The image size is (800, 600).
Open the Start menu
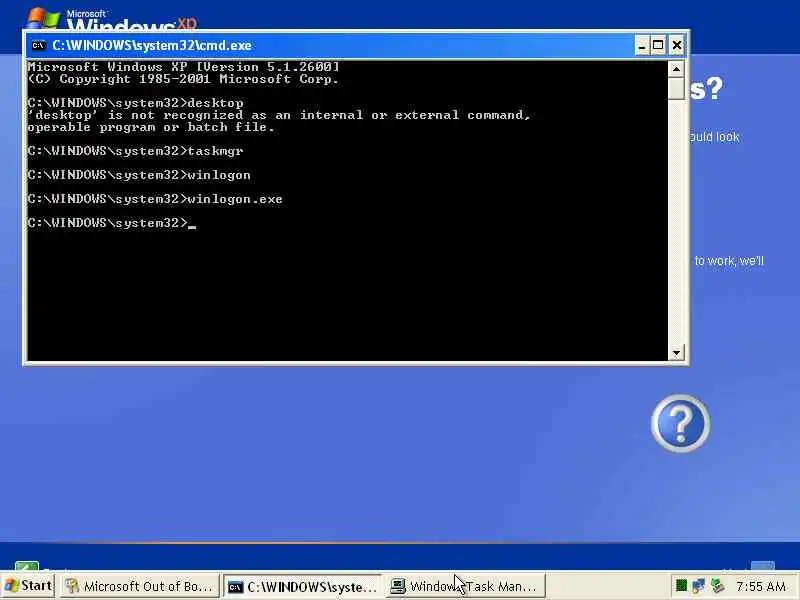tap(29, 586)
